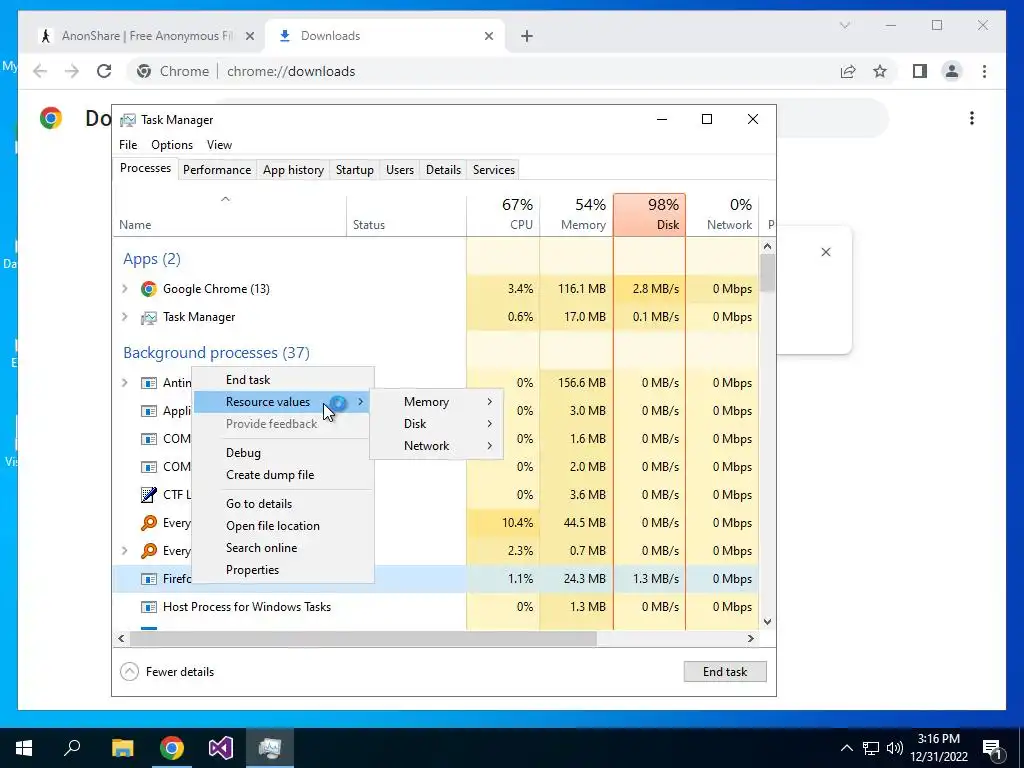
Task: Click the network icon in system tray
Action: (x=871, y=748)
